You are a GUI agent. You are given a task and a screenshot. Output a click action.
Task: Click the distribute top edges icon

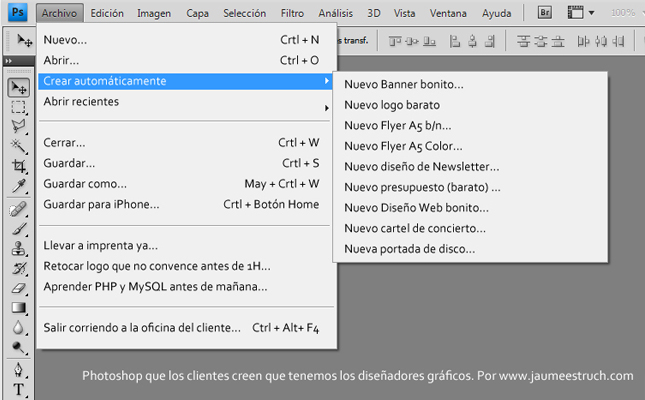point(523,41)
